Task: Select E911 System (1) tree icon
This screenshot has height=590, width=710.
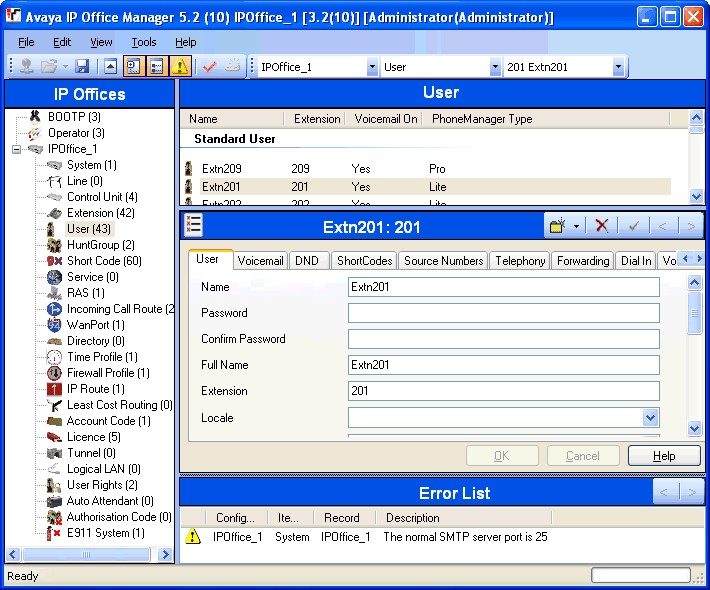Action: point(54,533)
